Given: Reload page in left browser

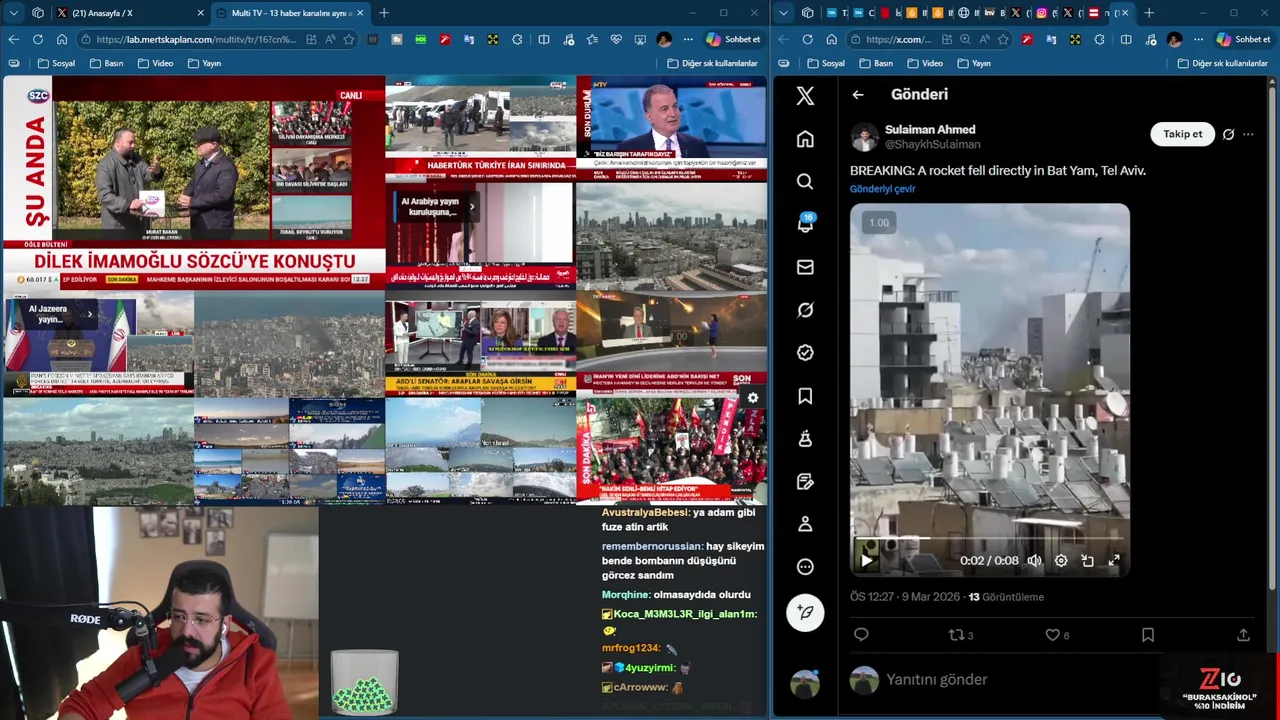Looking at the screenshot, I should tap(37, 39).
